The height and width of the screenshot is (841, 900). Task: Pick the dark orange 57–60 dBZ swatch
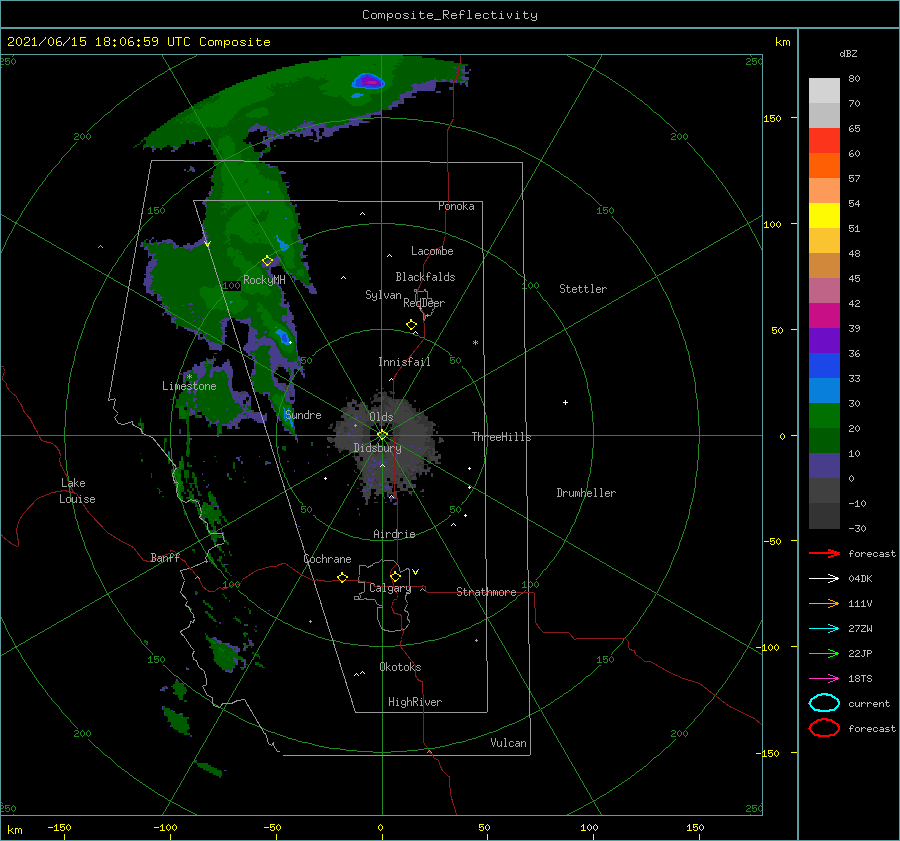[x=824, y=165]
